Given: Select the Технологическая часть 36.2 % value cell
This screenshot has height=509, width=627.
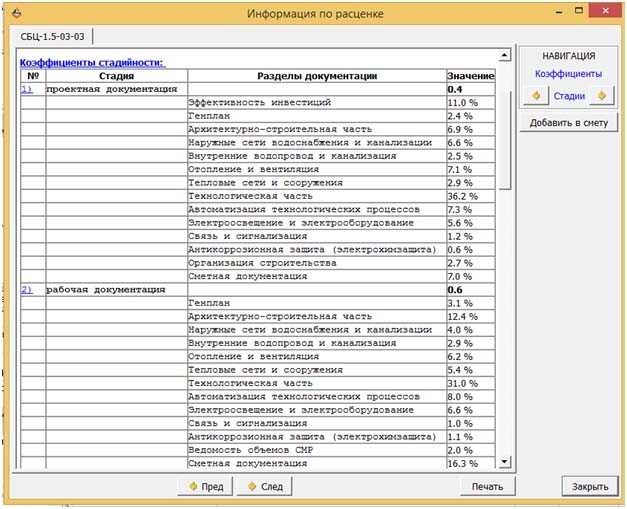Looking at the screenshot, I should click(470, 196).
